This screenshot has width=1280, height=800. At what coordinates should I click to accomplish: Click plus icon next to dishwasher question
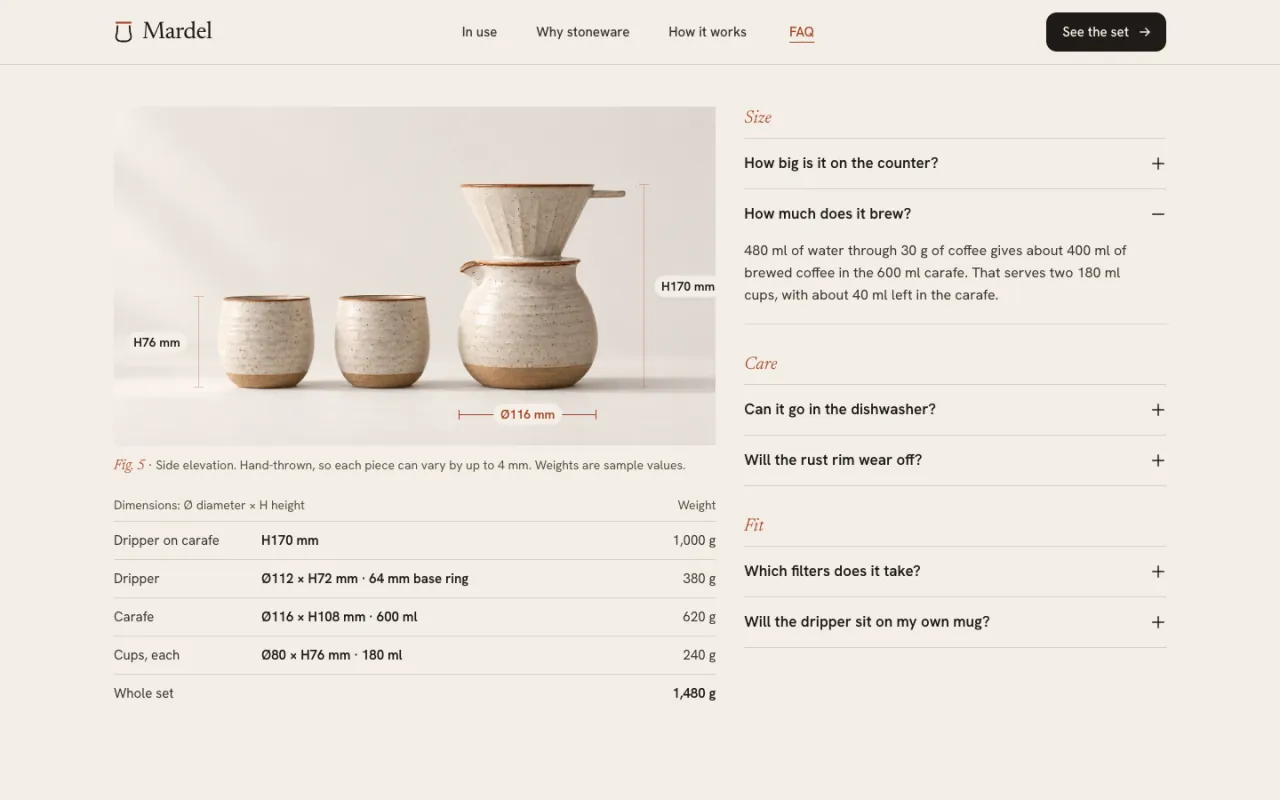(x=1158, y=410)
